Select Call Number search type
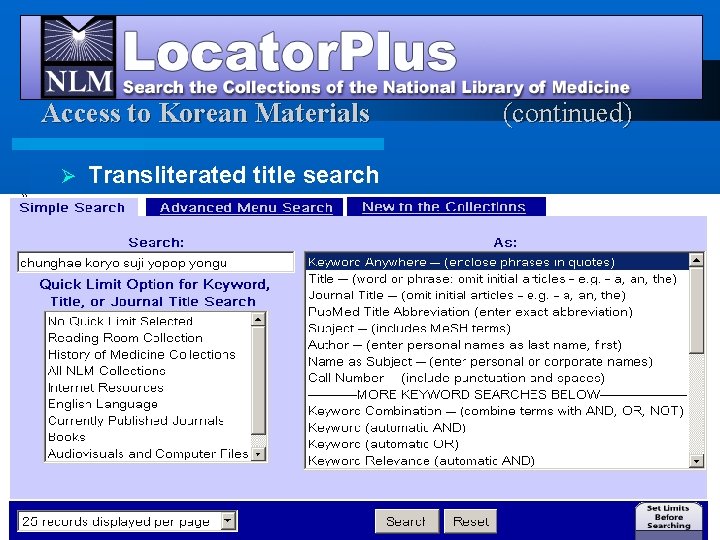 point(497,378)
